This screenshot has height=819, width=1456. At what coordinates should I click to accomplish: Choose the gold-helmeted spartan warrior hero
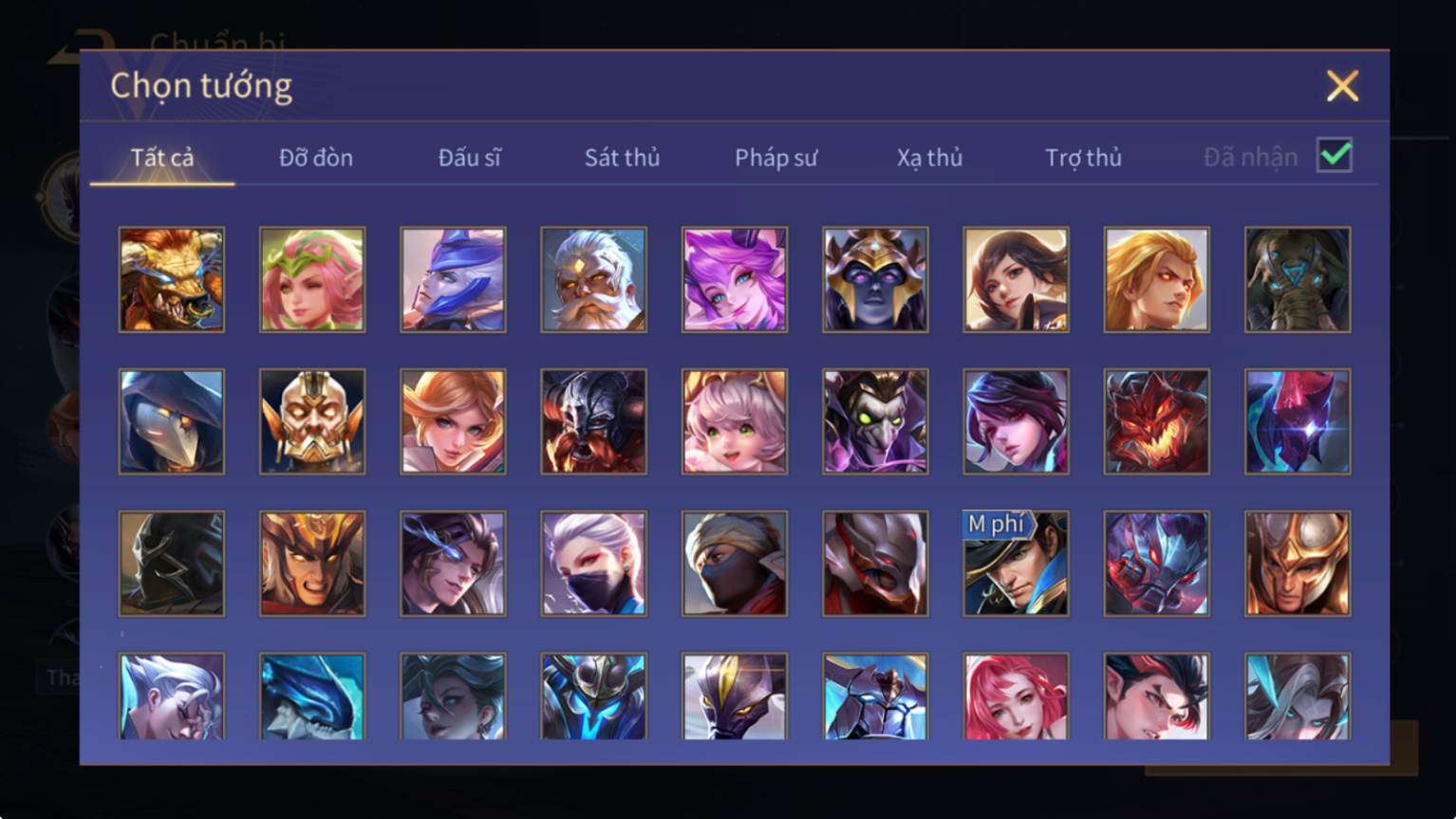point(1297,564)
